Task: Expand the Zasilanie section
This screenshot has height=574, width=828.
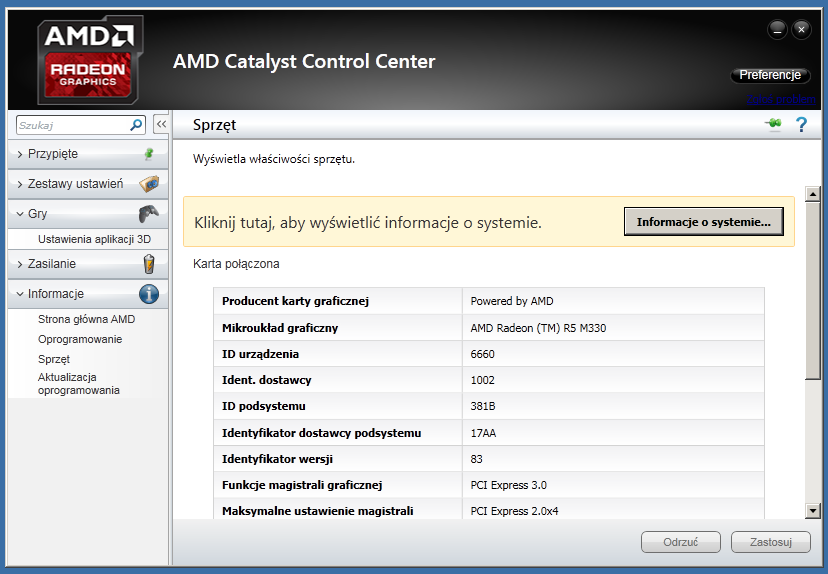Action: coord(51,264)
